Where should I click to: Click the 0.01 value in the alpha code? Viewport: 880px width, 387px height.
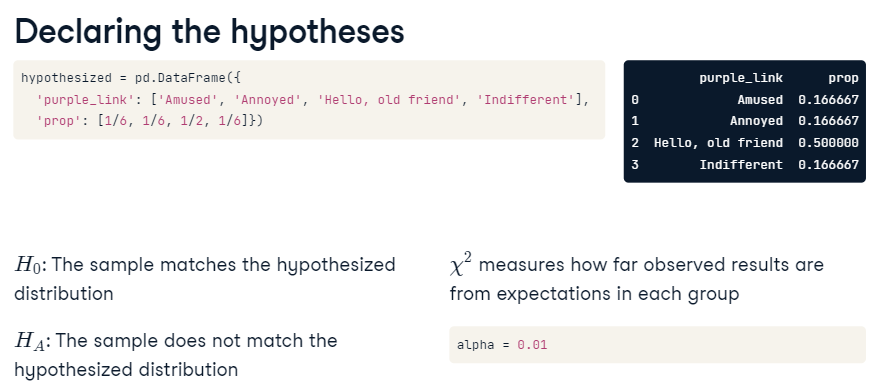click(x=532, y=345)
